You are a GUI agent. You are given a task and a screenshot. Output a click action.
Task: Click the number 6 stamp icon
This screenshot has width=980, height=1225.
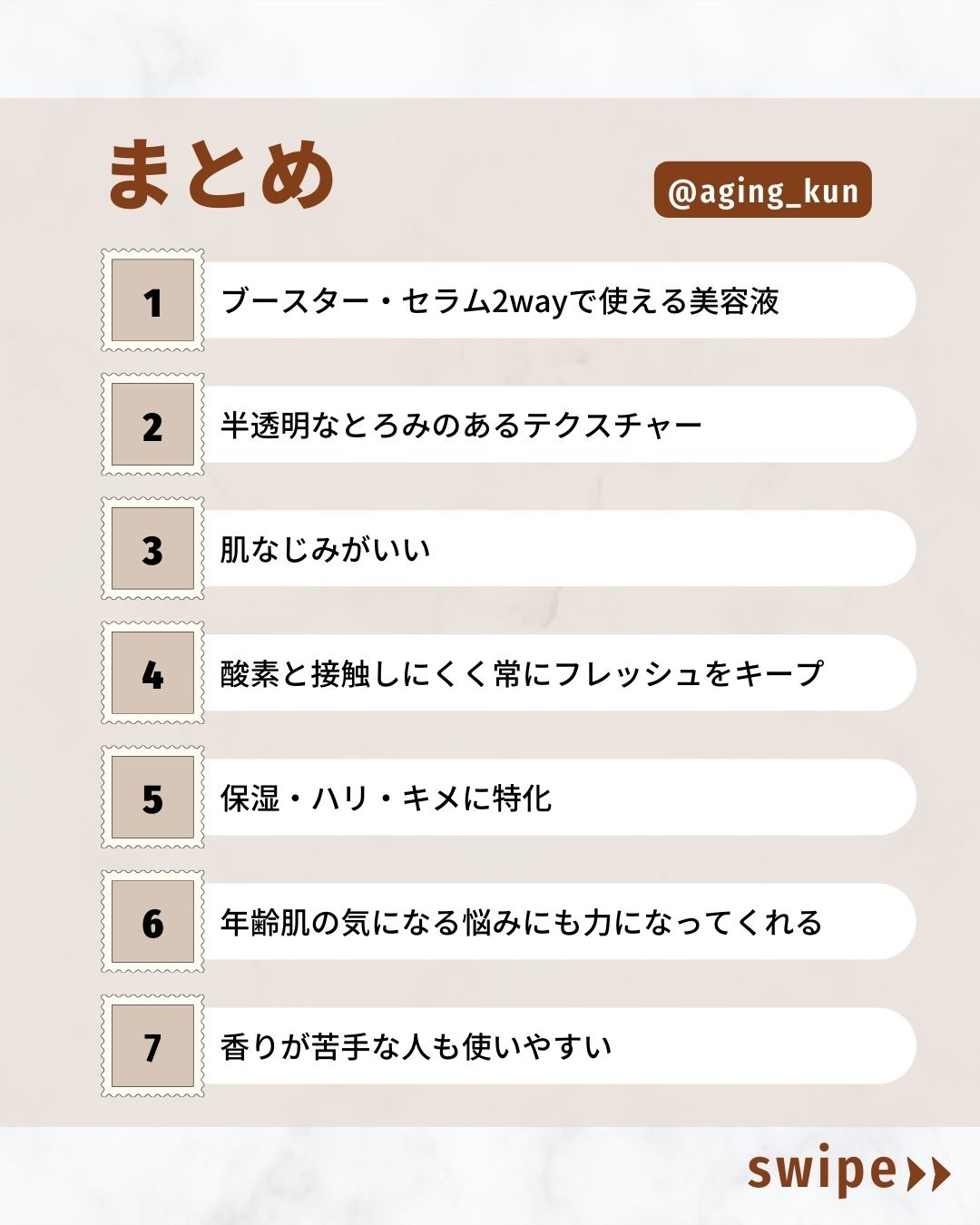point(152,922)
